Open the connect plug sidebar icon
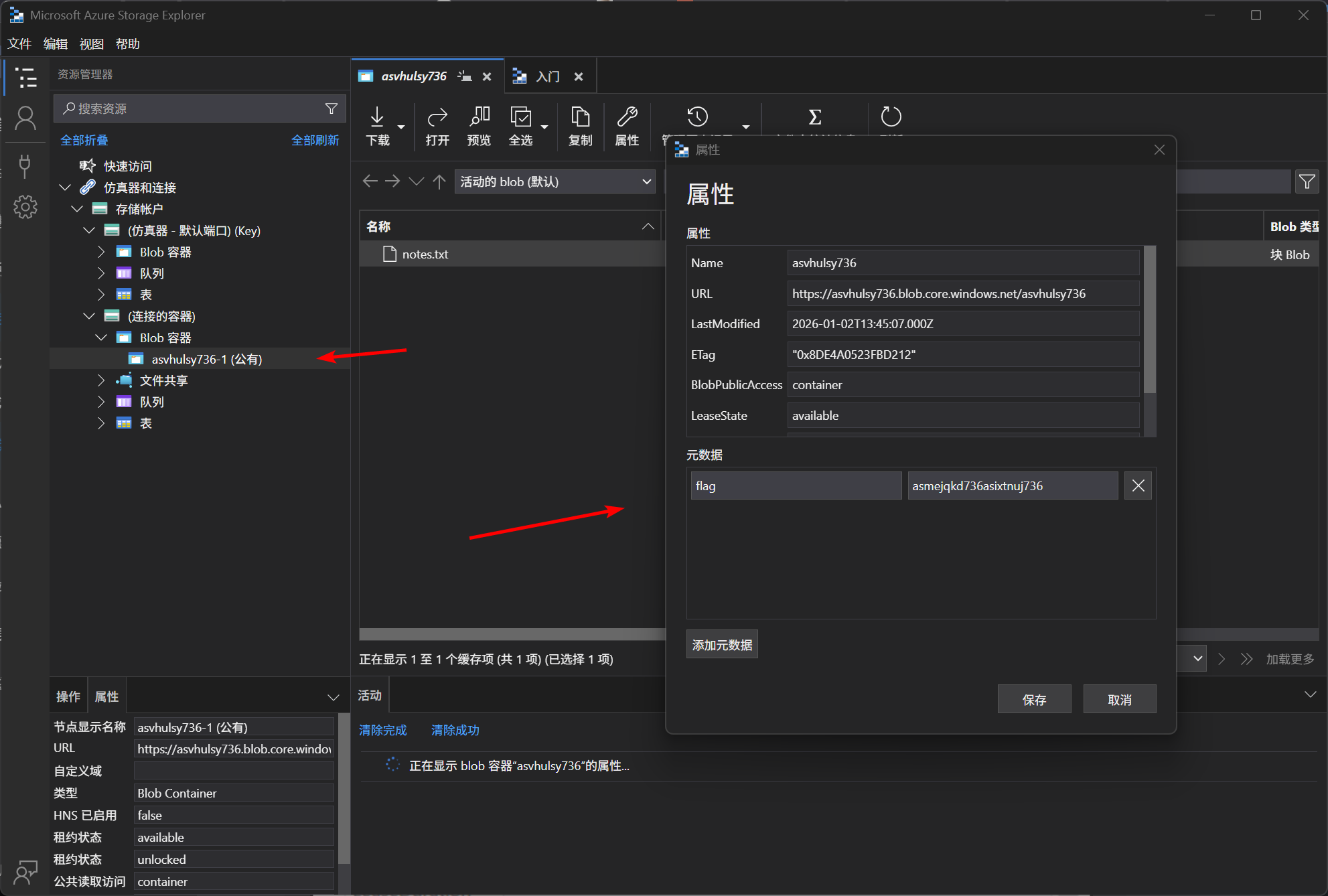 click(25, 165)
